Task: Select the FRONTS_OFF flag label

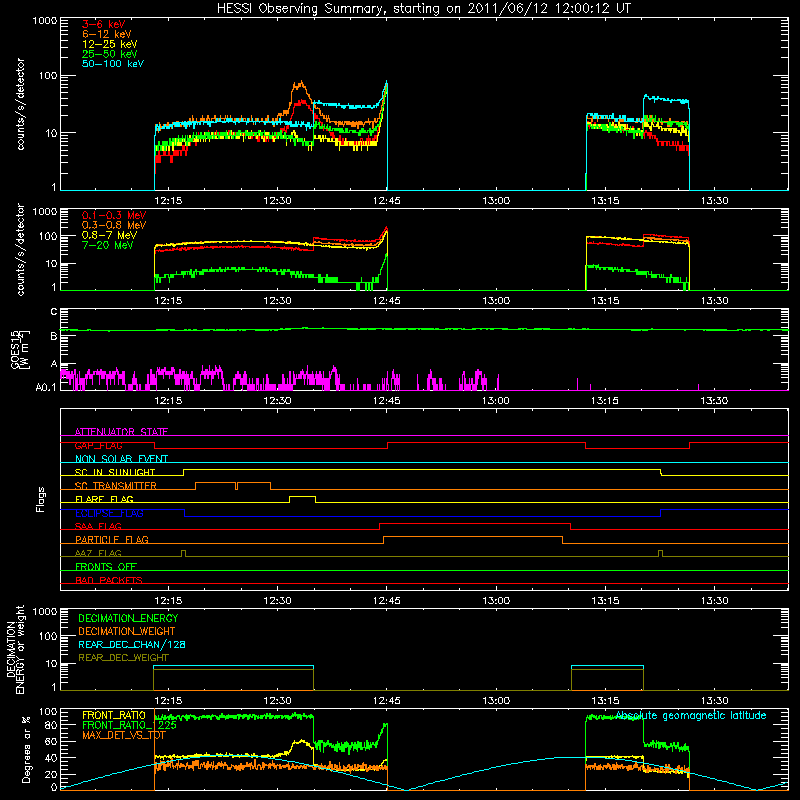Action: point(106,566)
